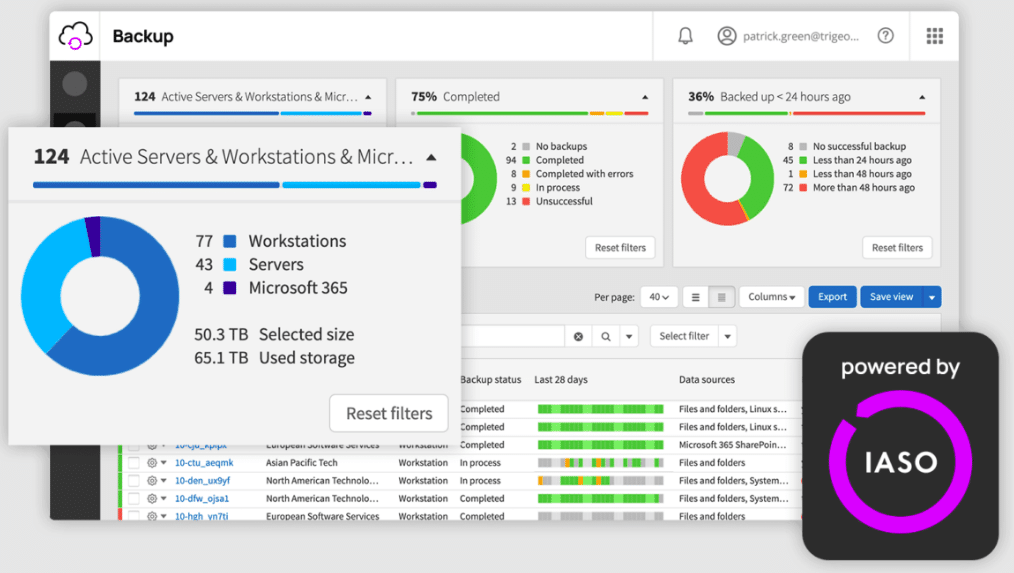1014x573 pixels.
Task: Click the Save view button
Action: (x=892, y=297)
